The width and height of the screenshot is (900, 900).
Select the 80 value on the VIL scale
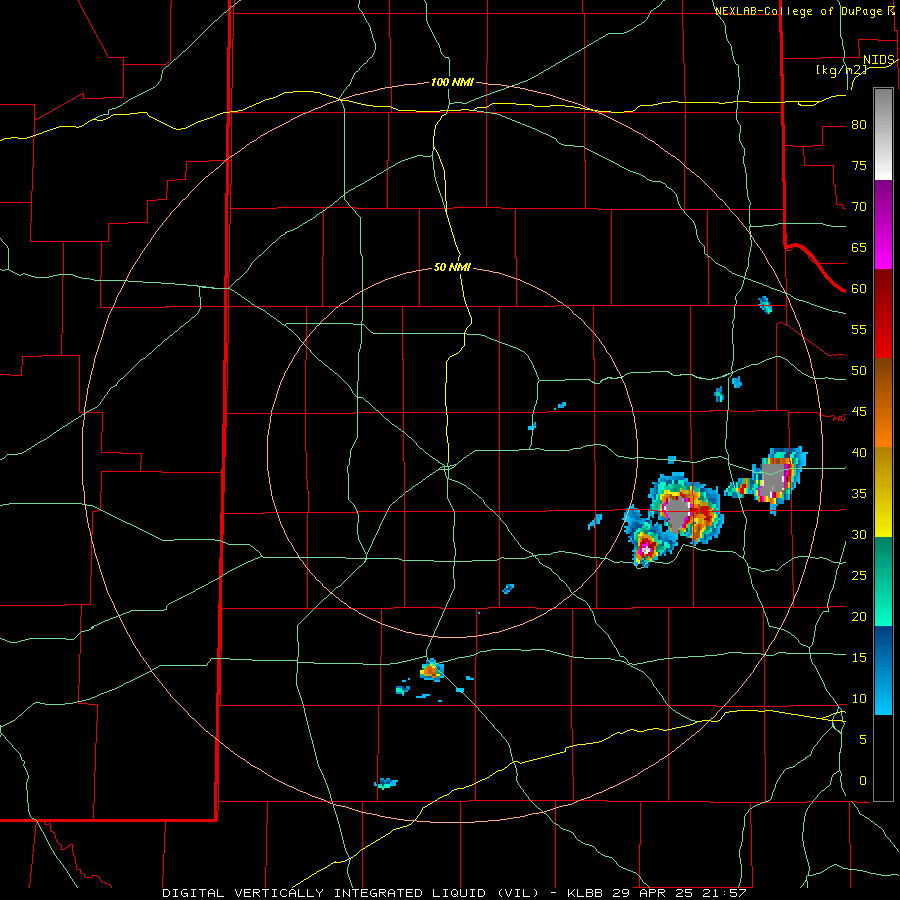pos(859,125)
